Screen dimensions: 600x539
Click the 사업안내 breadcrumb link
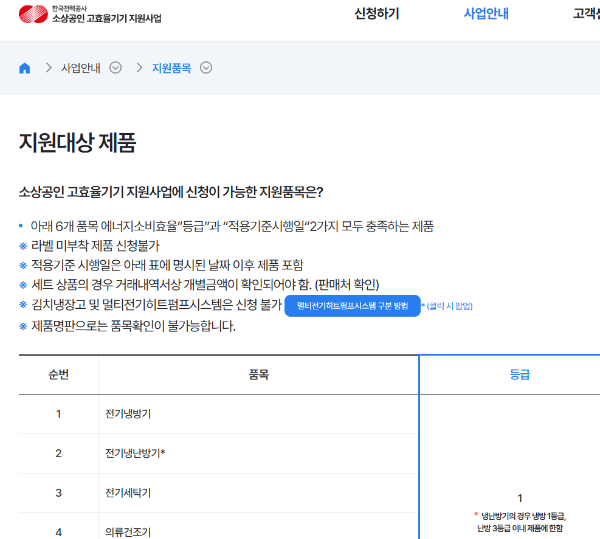pyautogui.click(x=81, y=68)
